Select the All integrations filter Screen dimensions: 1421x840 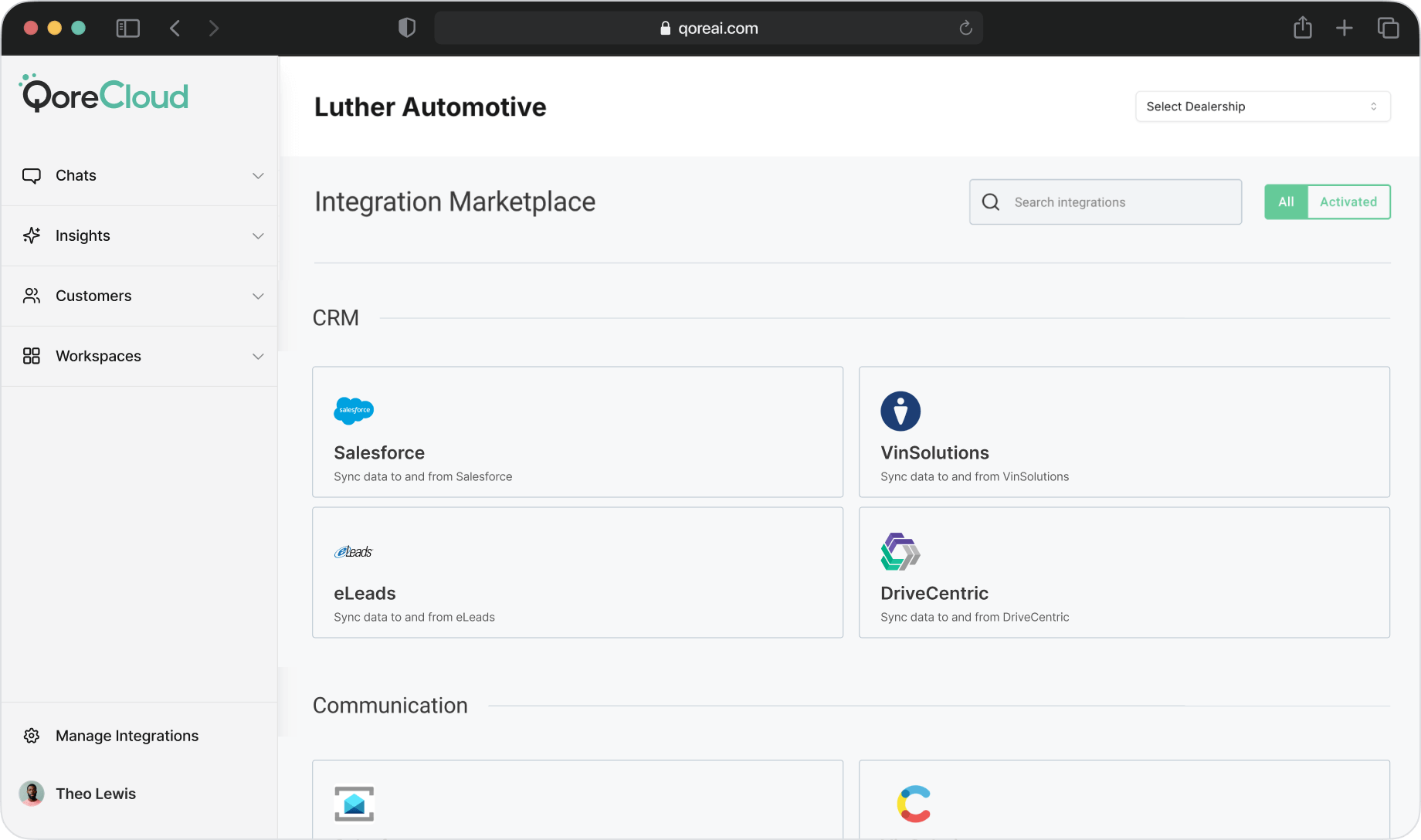point(1285,202)
